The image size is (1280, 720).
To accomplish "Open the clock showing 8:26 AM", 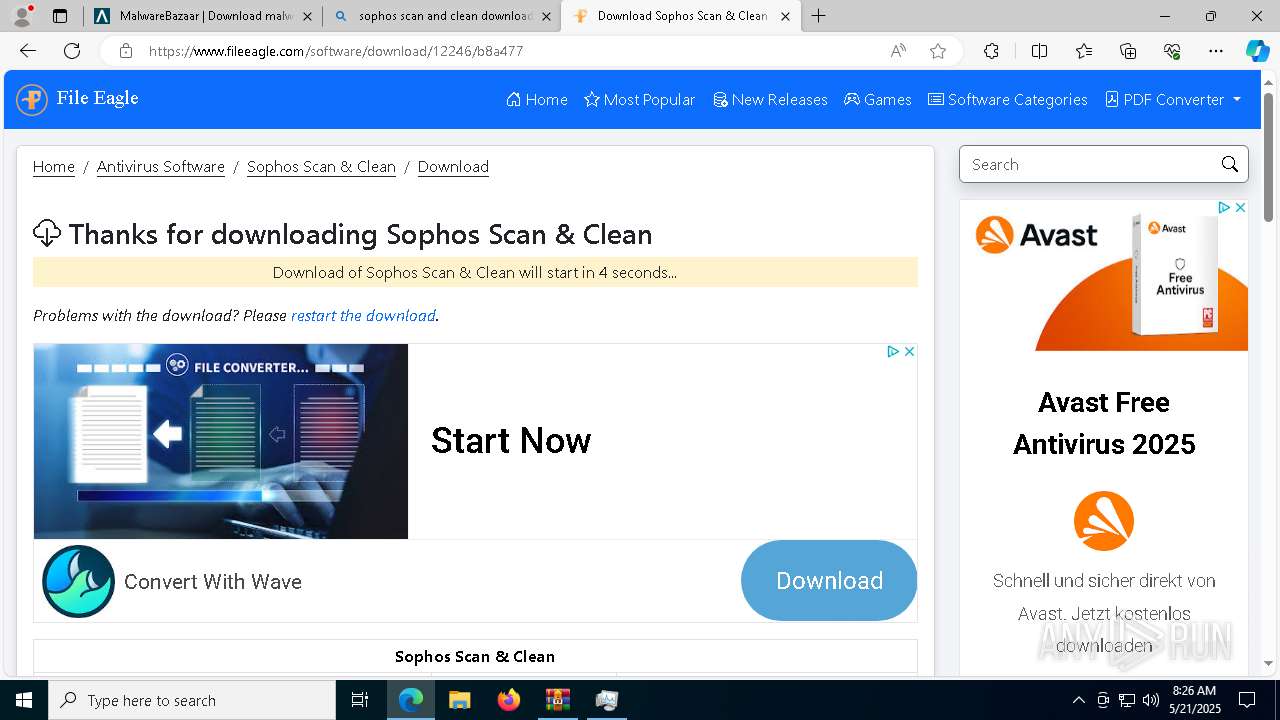I will point(1194,700).
